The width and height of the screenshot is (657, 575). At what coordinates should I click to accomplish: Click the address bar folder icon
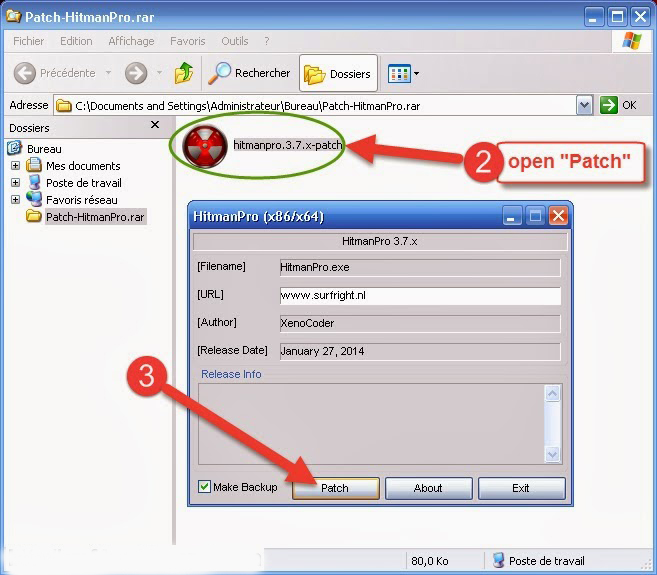[x=64, y=106]
